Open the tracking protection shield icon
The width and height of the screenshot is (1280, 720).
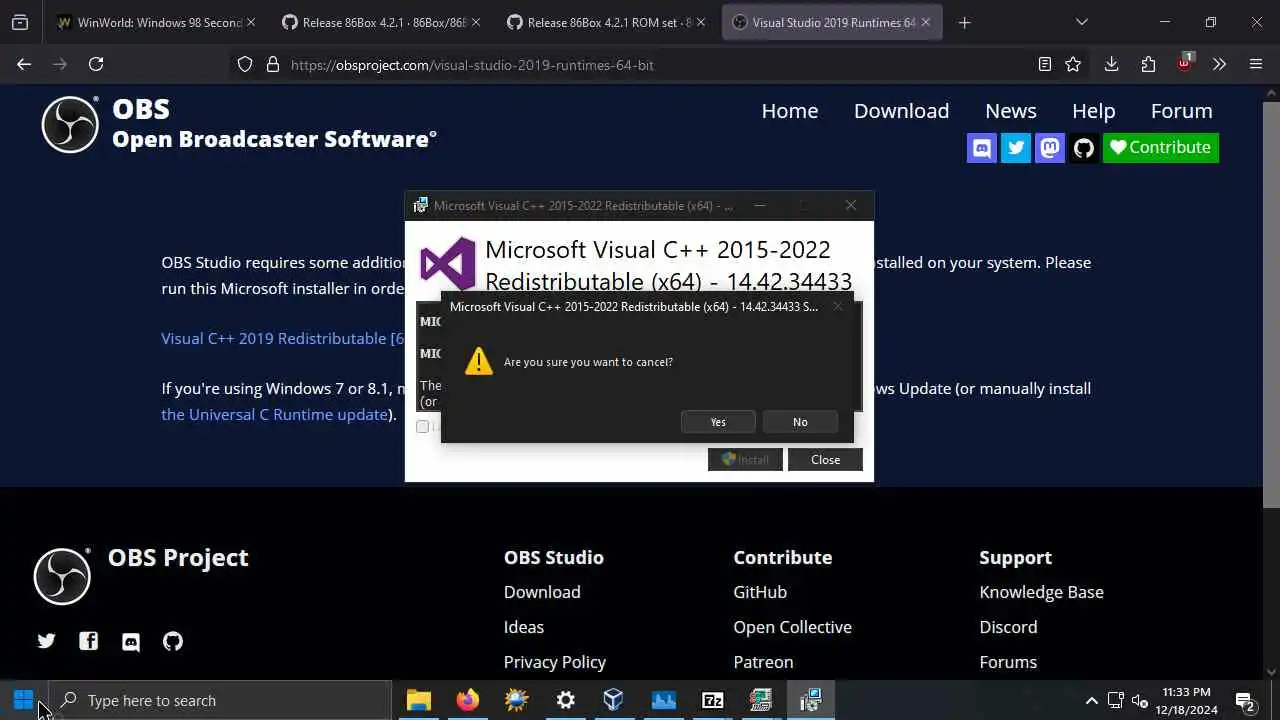245,64
